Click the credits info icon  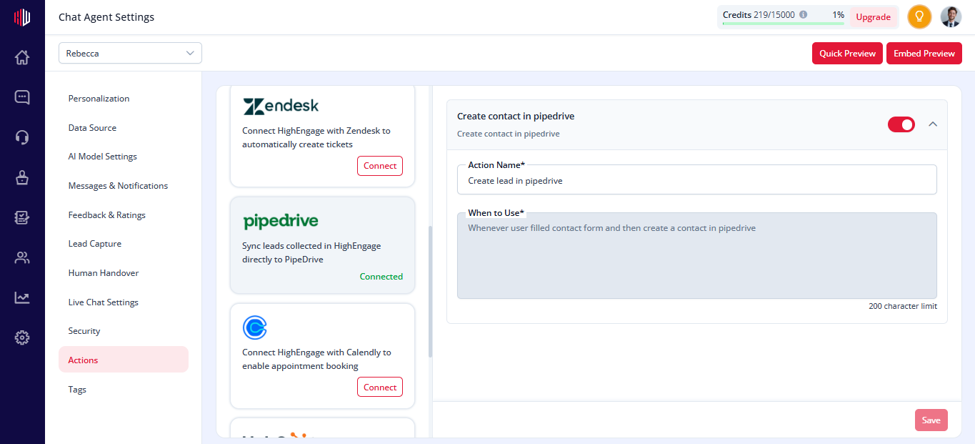(803, 14)
